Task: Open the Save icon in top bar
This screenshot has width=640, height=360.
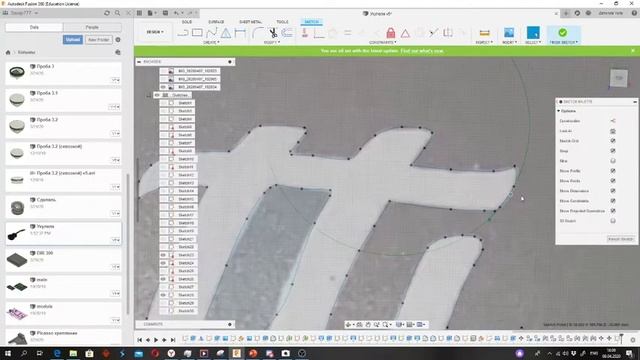Action: click(x=165, y=13)
